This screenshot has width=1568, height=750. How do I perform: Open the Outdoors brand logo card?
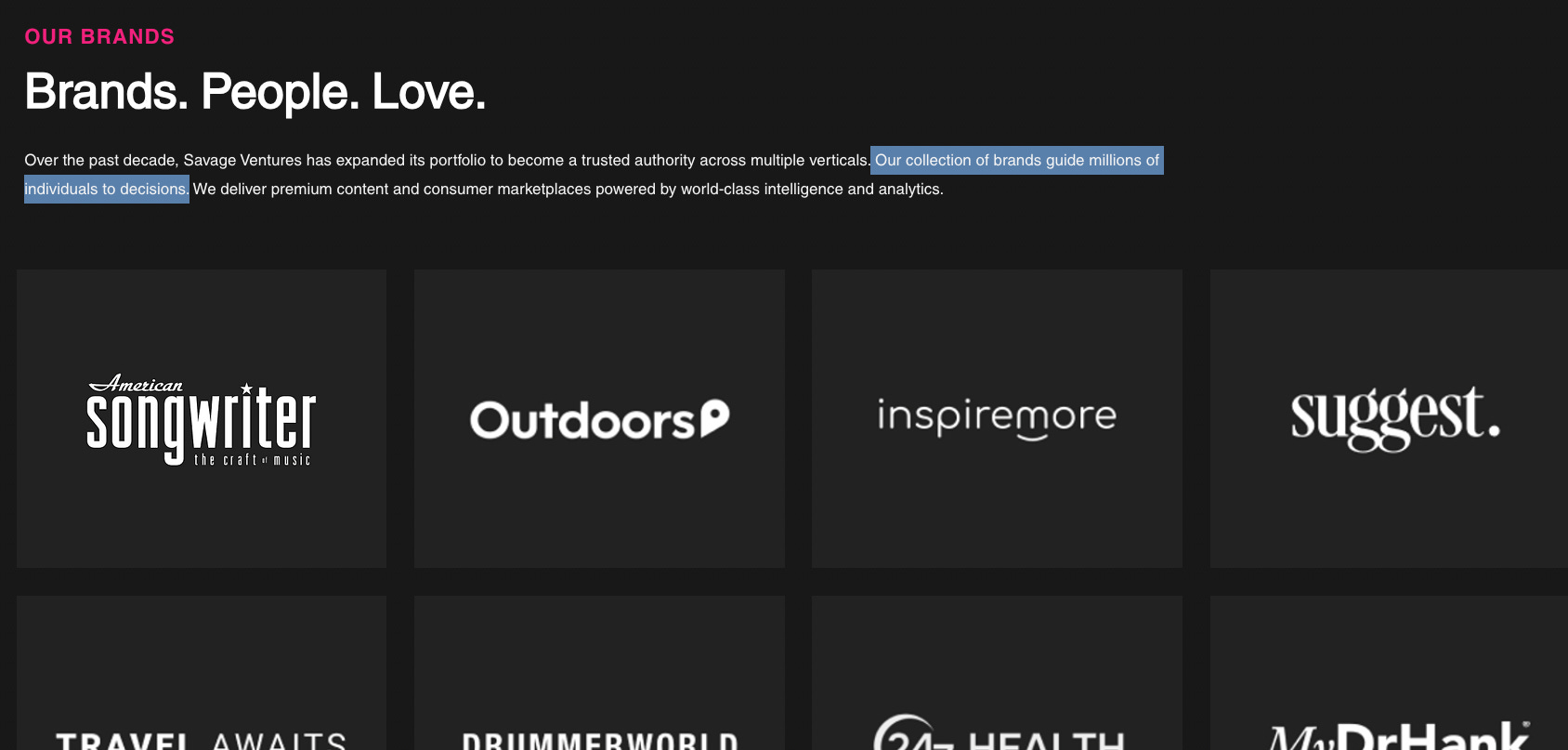[599, 419]
